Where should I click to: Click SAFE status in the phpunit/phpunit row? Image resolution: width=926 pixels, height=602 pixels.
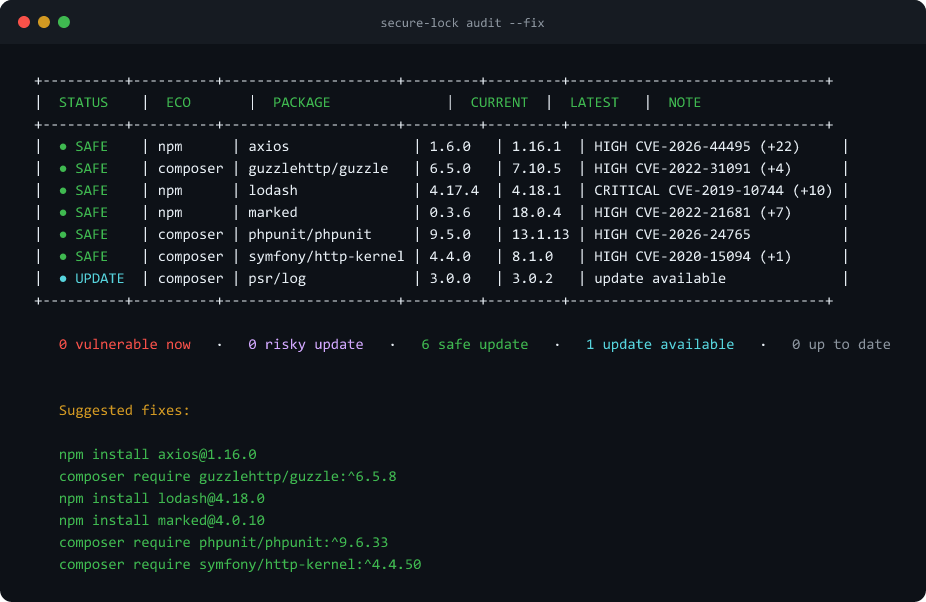tap(92, 235)
